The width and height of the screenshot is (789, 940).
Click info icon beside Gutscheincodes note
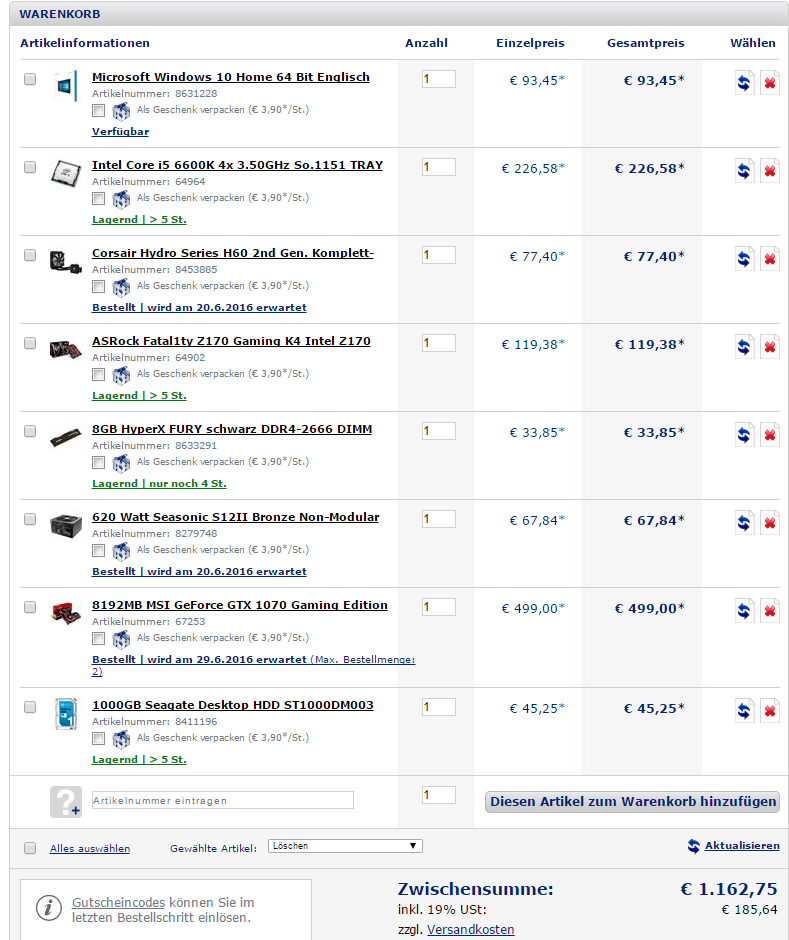coord(49,908)
